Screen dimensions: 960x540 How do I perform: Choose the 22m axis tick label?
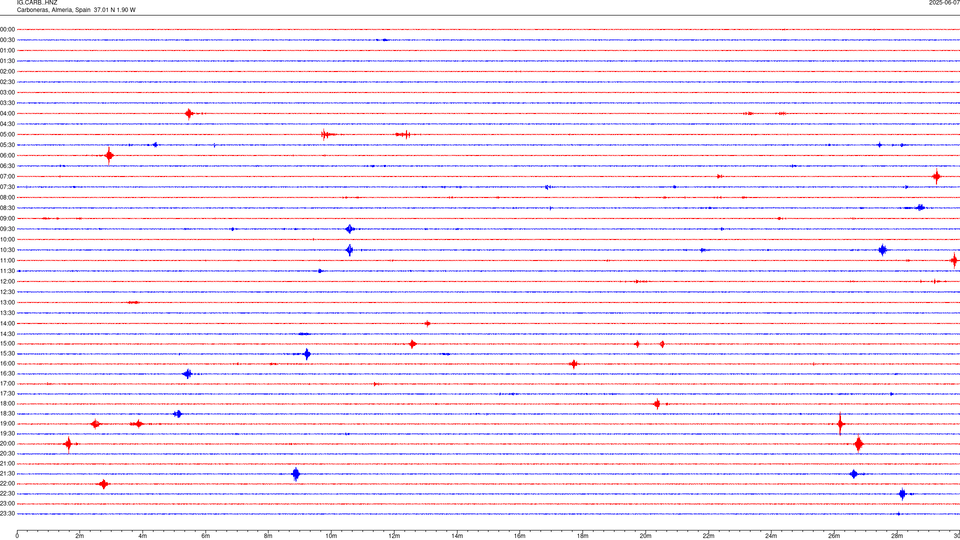708,536
